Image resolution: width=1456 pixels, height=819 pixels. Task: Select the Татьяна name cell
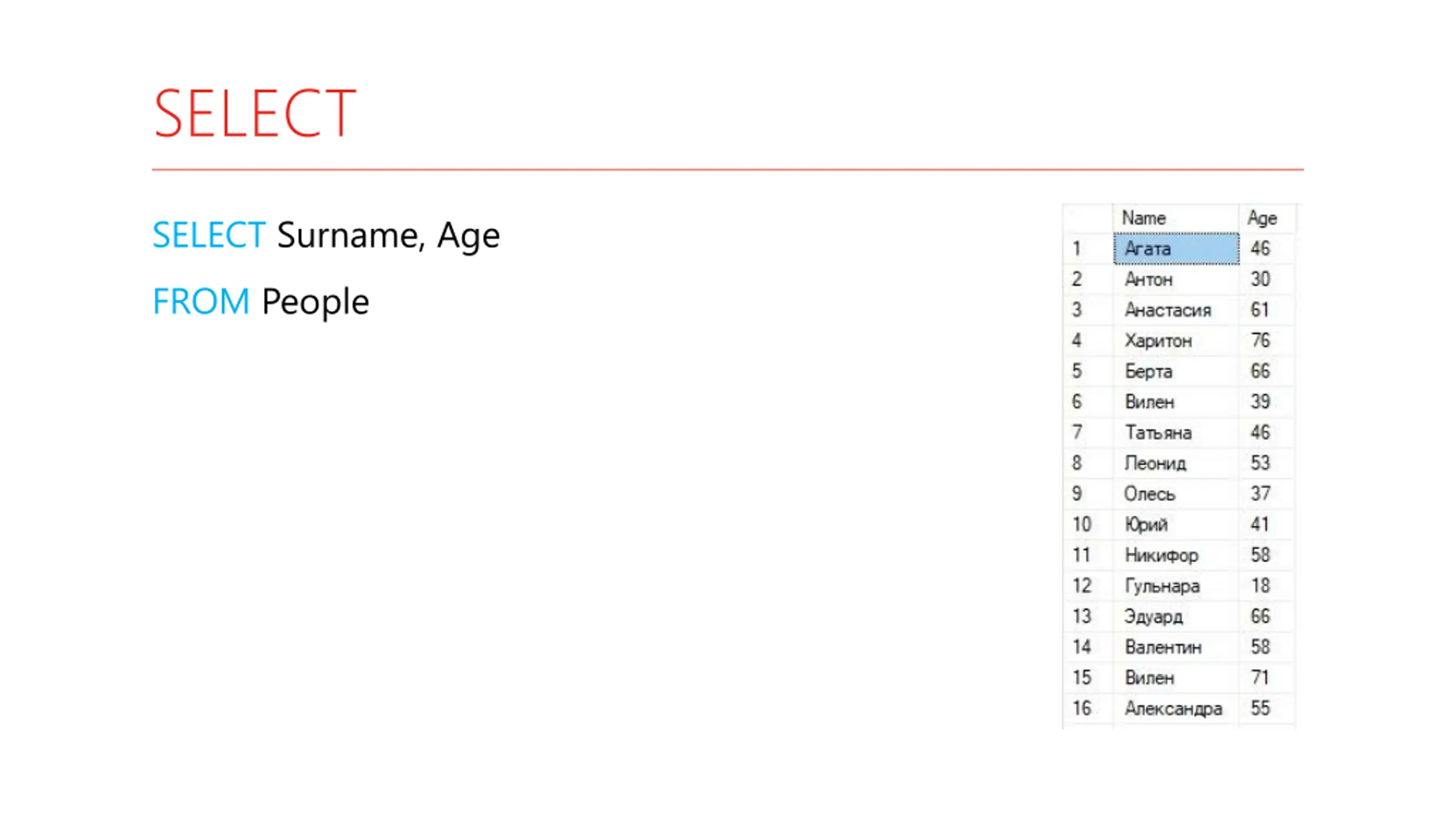tap(1176, 433)
